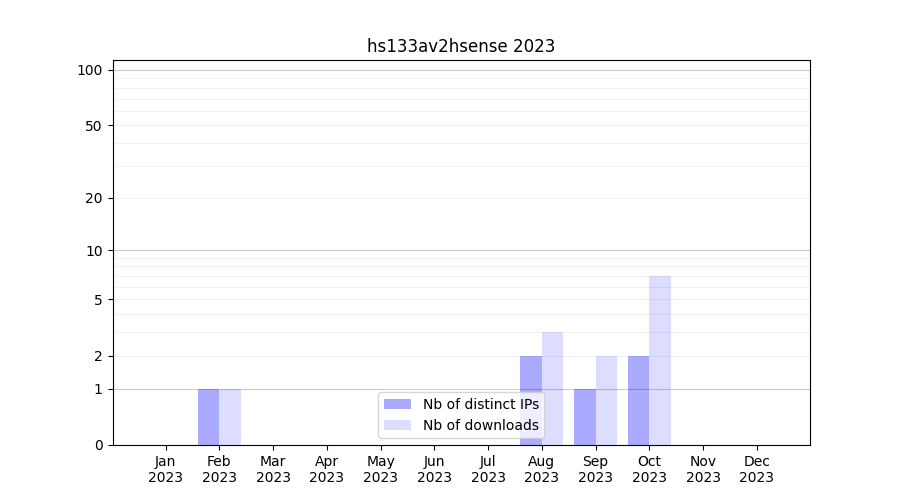Select the 'Nb of distinct IPs' legend label
Viewport: 900px width, 500px height.
480,404
